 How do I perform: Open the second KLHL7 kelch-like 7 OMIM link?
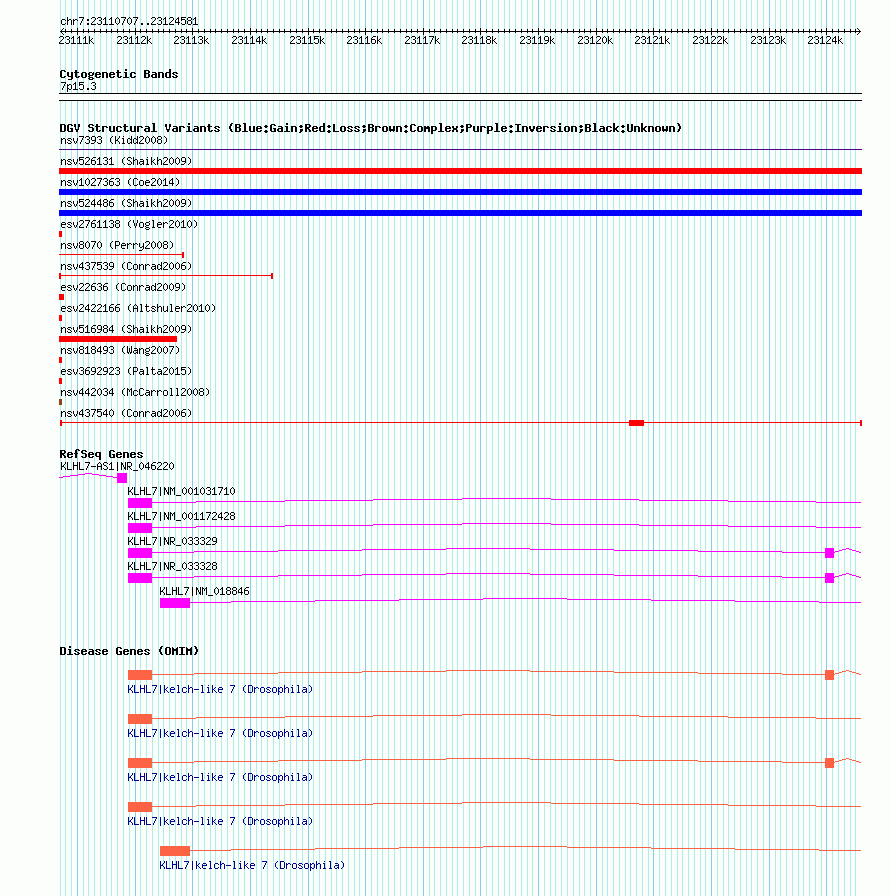coord(220,734)
